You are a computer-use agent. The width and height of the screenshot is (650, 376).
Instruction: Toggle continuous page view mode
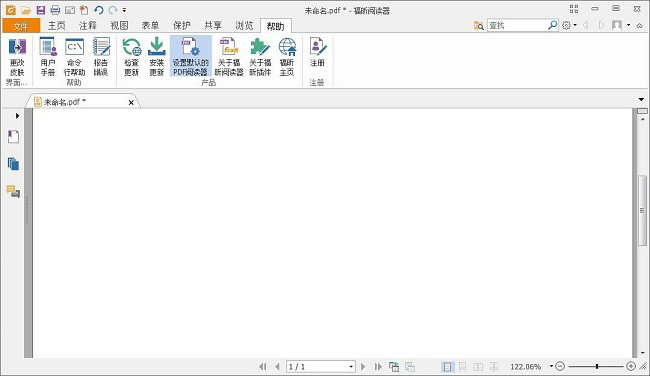point(463,366)
